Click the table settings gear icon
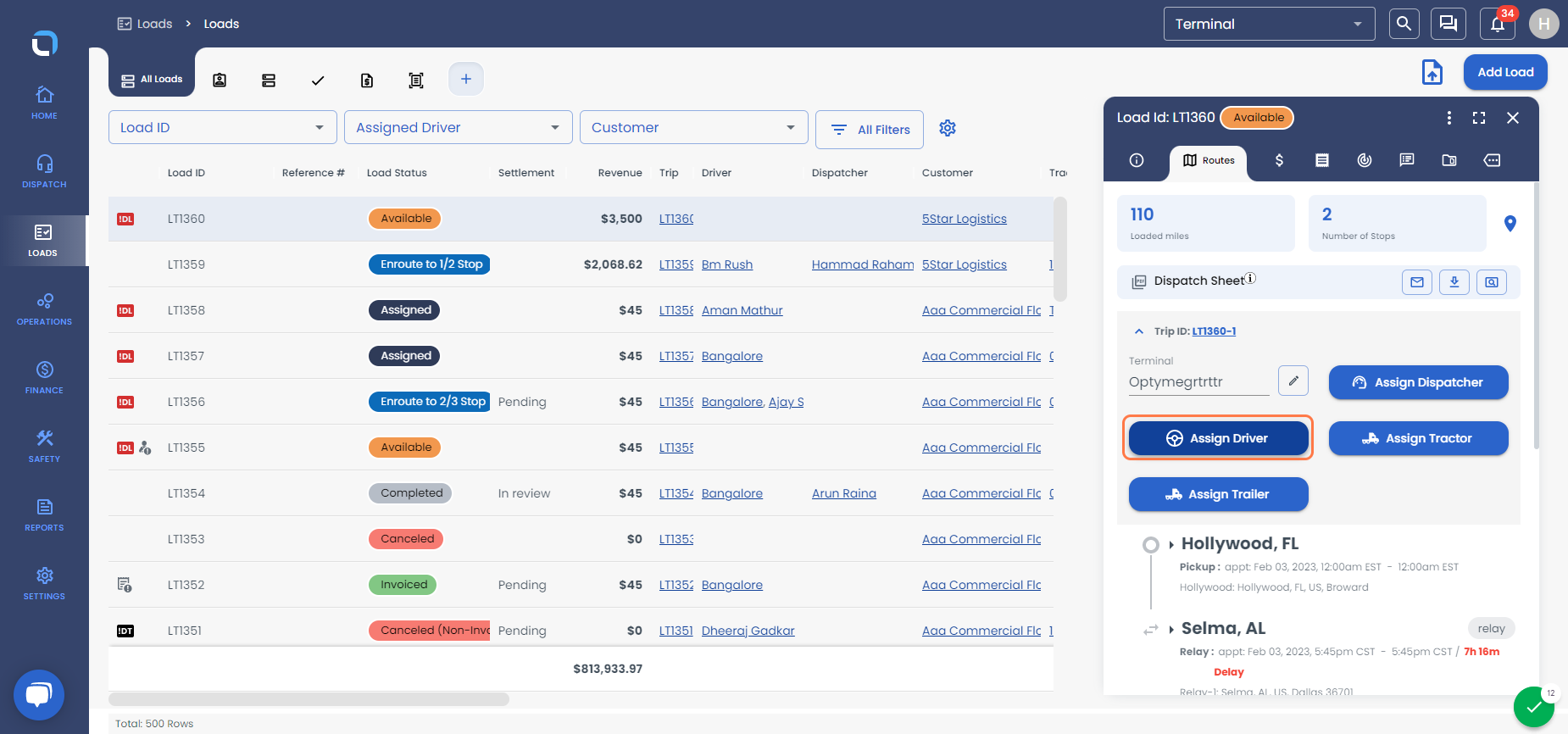Image resolution: width=1568 pixels, height=734 pixels. click(948, 128)
